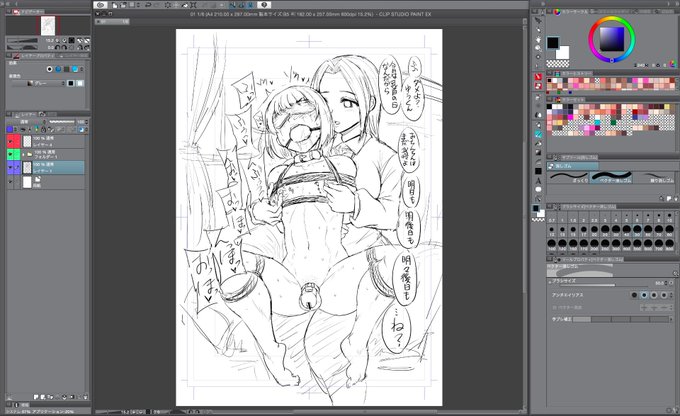This screenshot has width=680, height=416.
Task: Click rotate left icon in the Navigator panel
Action: coord(58,47)
